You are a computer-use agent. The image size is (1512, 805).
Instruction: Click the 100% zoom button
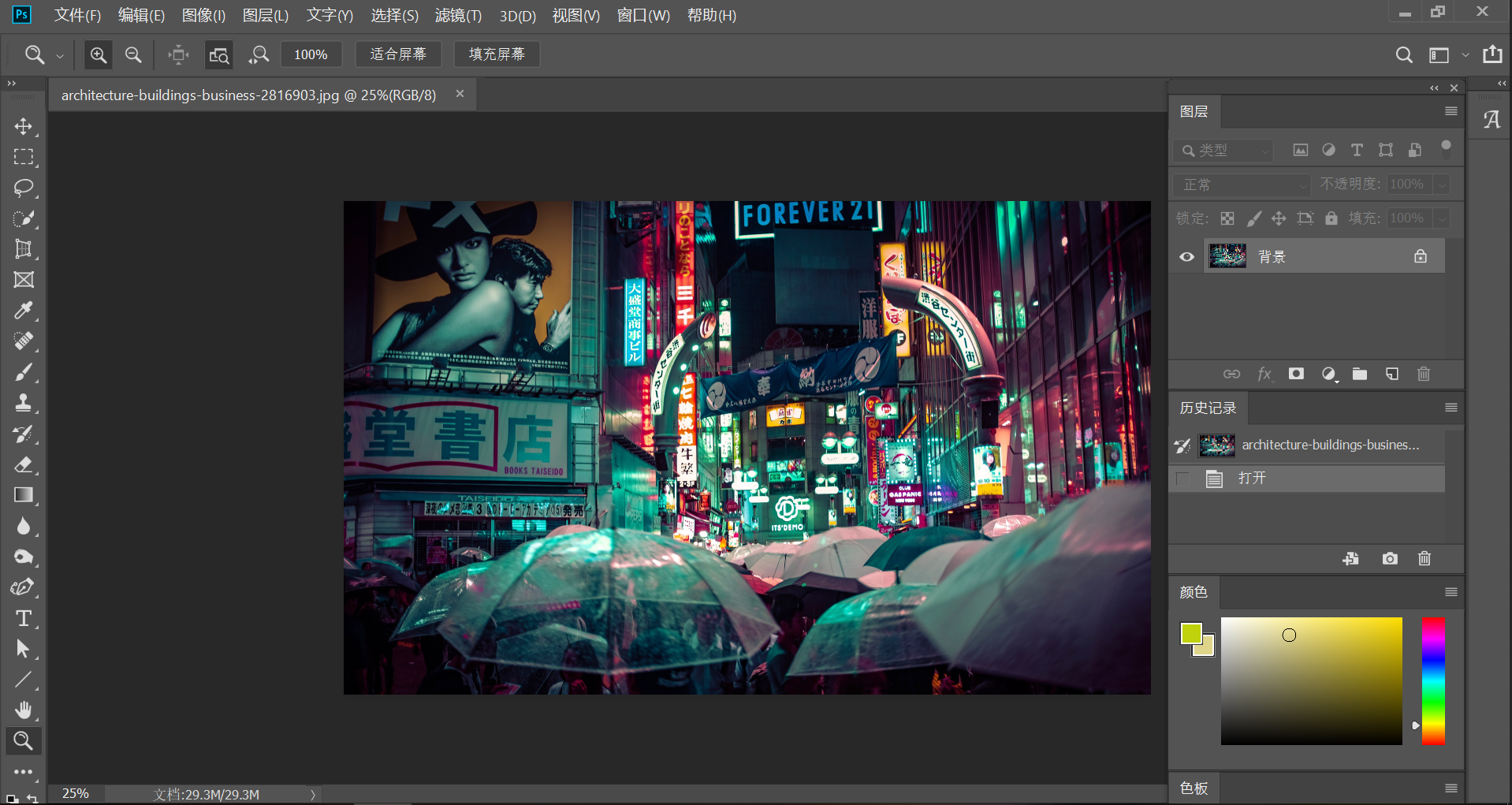tap(311, 54)
